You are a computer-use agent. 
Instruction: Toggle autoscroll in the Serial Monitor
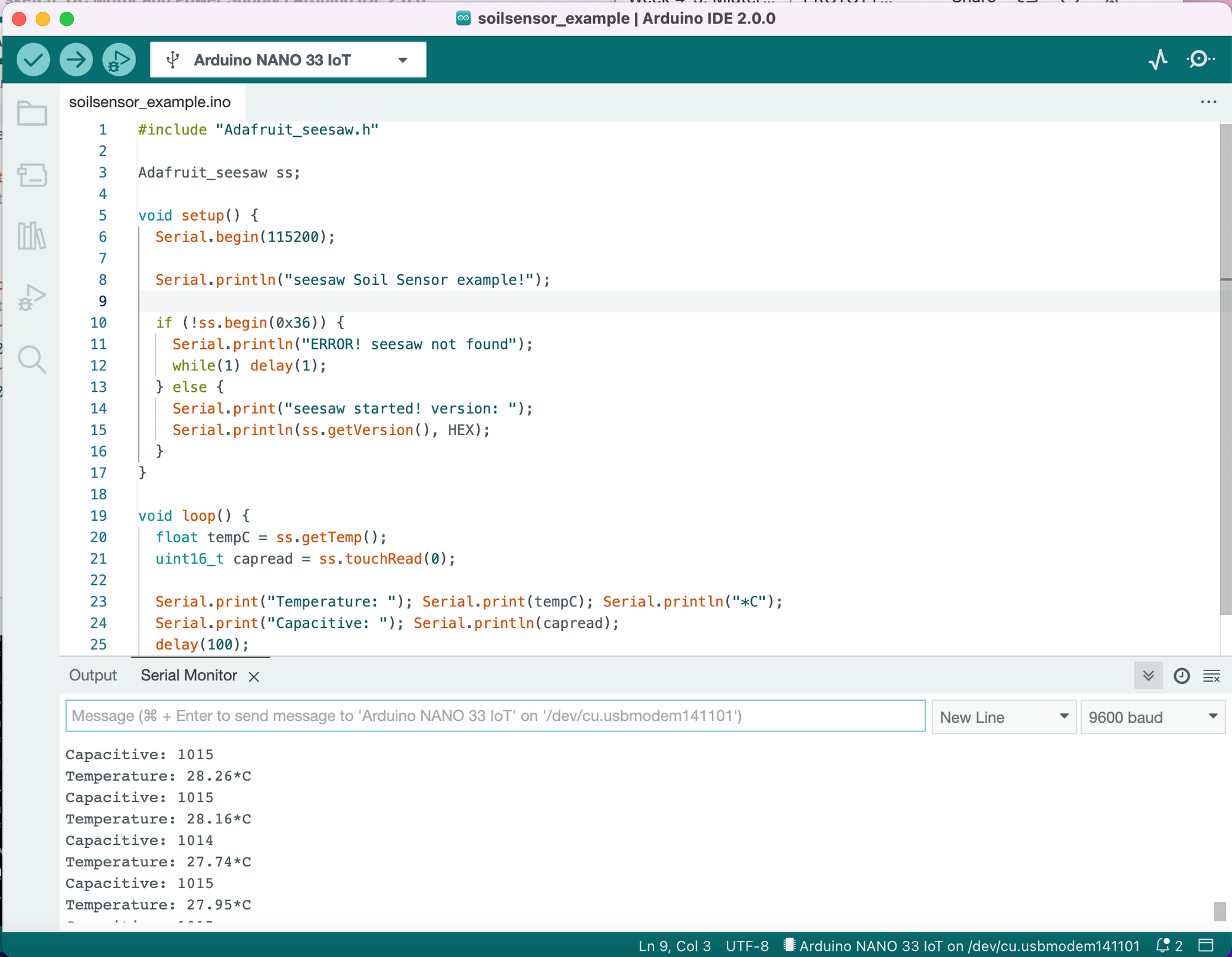(1148, 676)
